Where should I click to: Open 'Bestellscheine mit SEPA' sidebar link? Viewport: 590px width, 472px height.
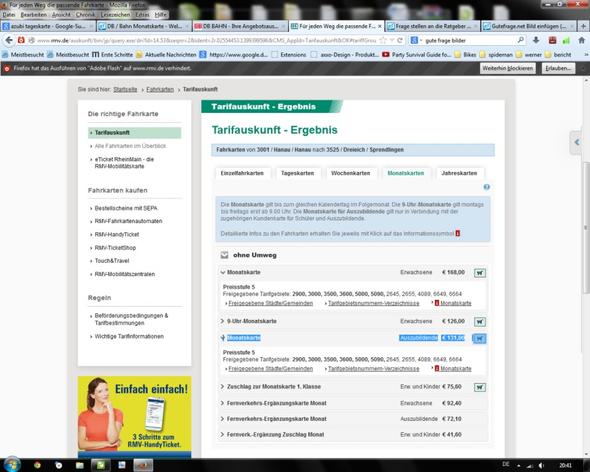point(126,208)
